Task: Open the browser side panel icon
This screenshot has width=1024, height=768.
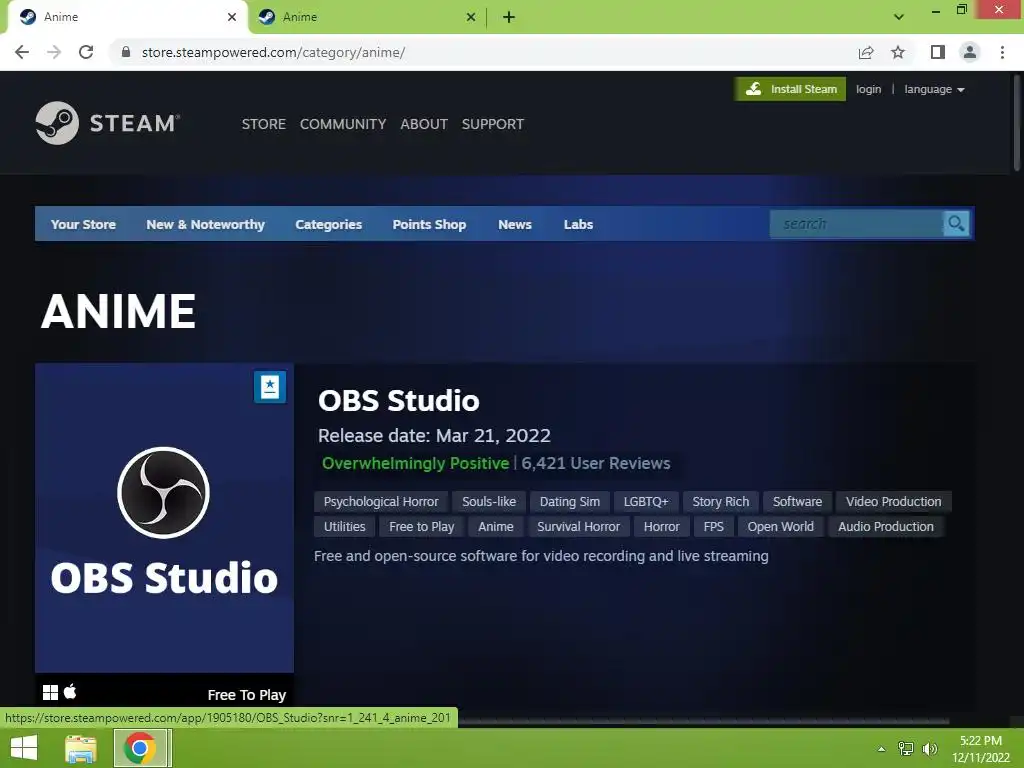Action: (x=938, y=52)
